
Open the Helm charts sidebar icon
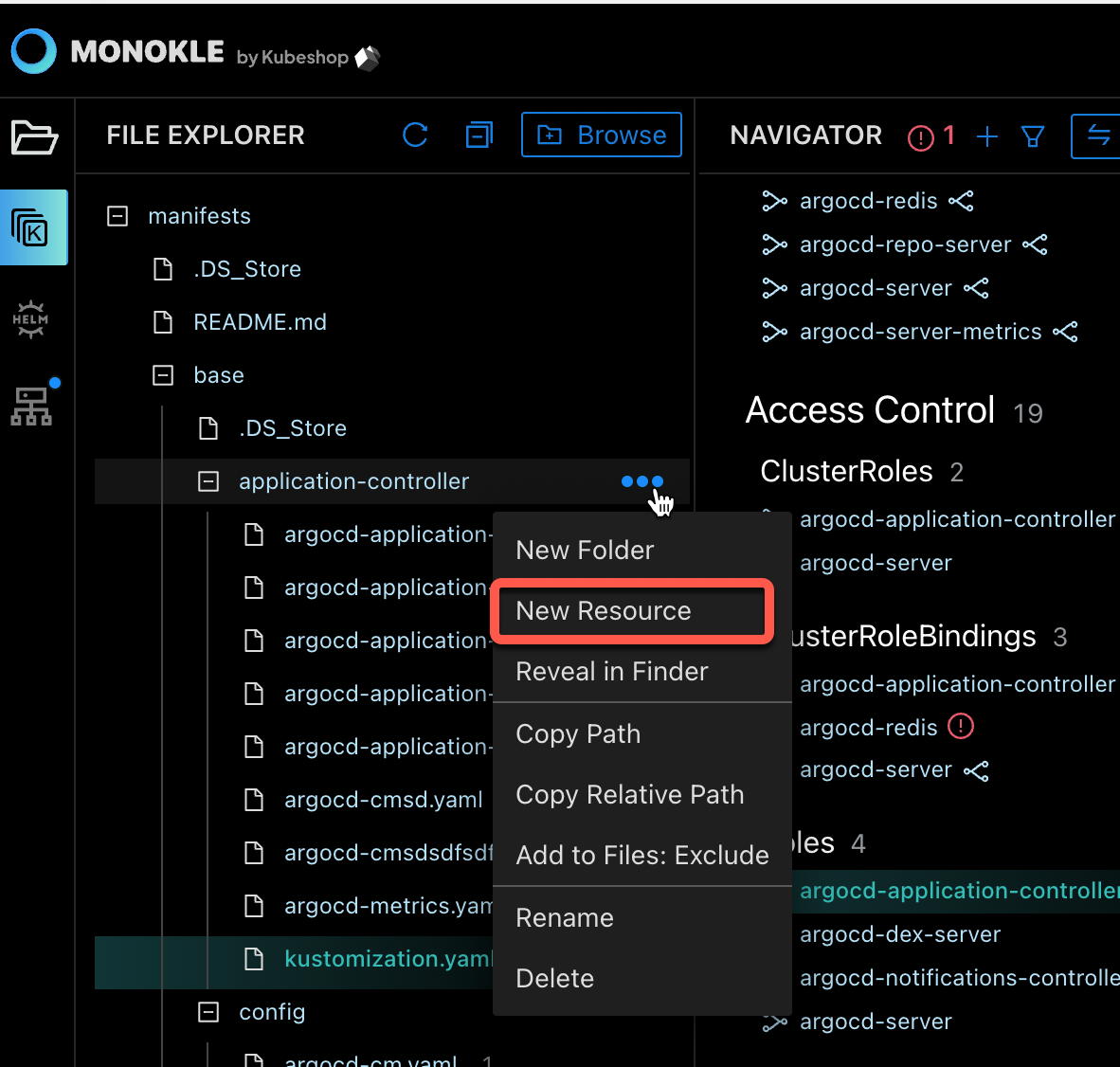click(x=30, y=319)
